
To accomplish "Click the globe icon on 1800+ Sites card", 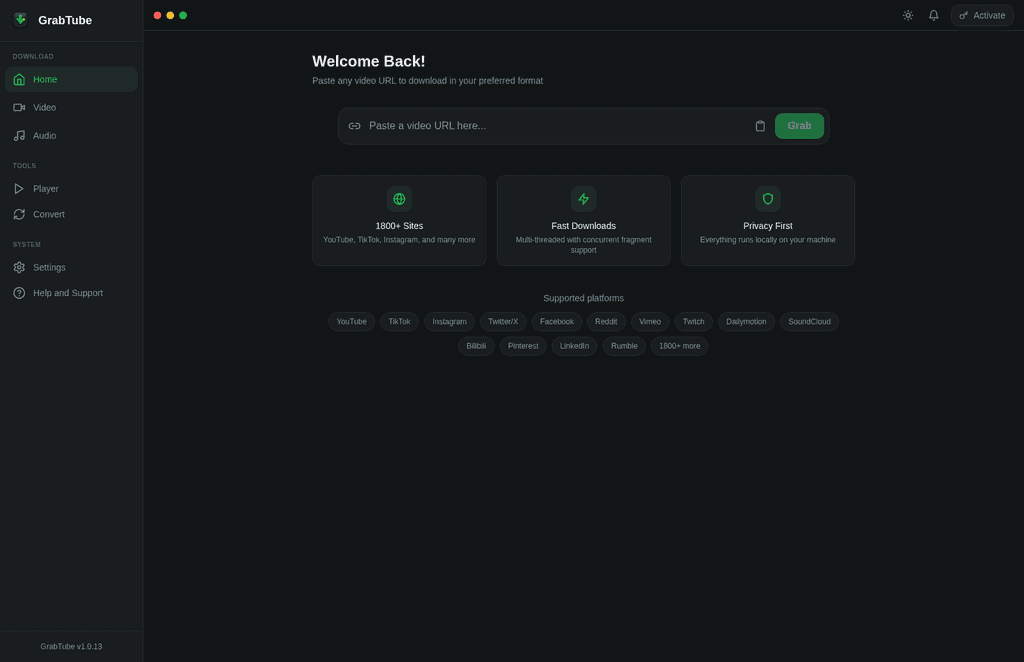I will (399, 198).
